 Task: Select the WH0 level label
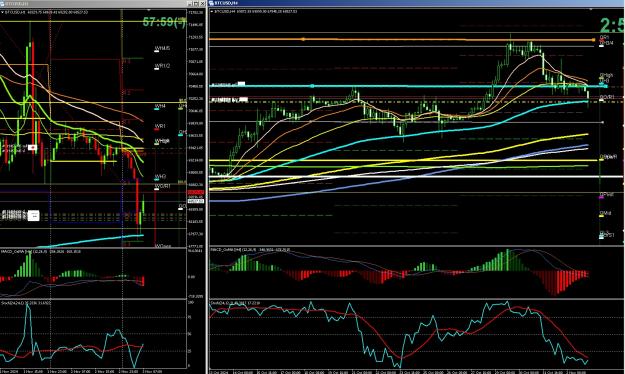click(x=160, y=176)
